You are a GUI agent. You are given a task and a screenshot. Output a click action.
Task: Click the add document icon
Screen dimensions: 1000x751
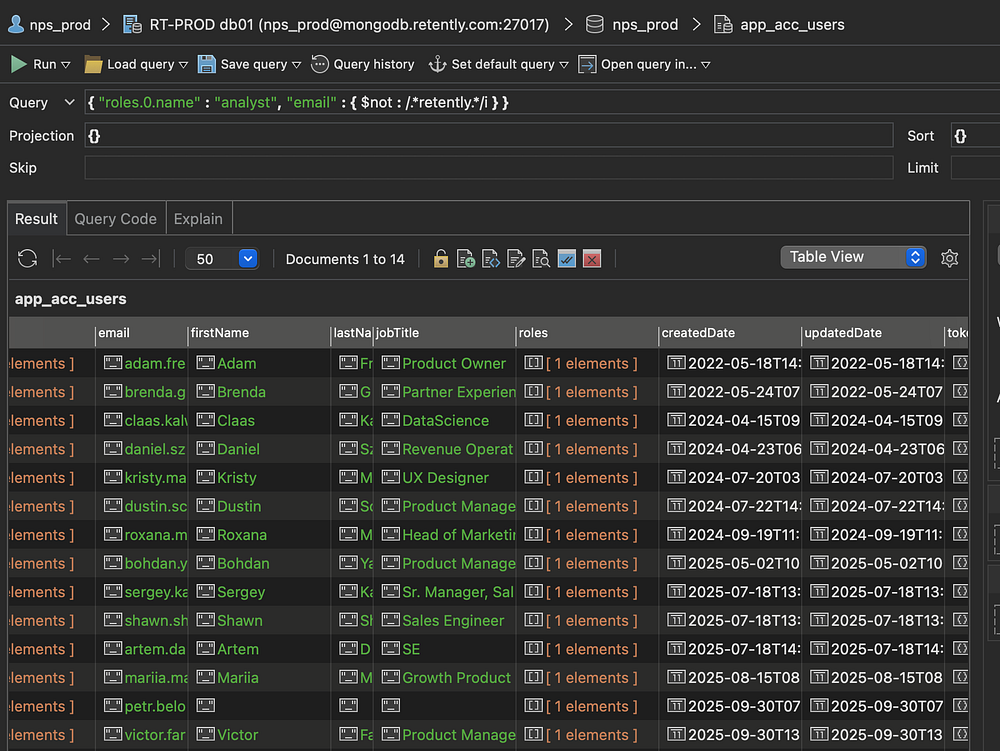(466, 259)
